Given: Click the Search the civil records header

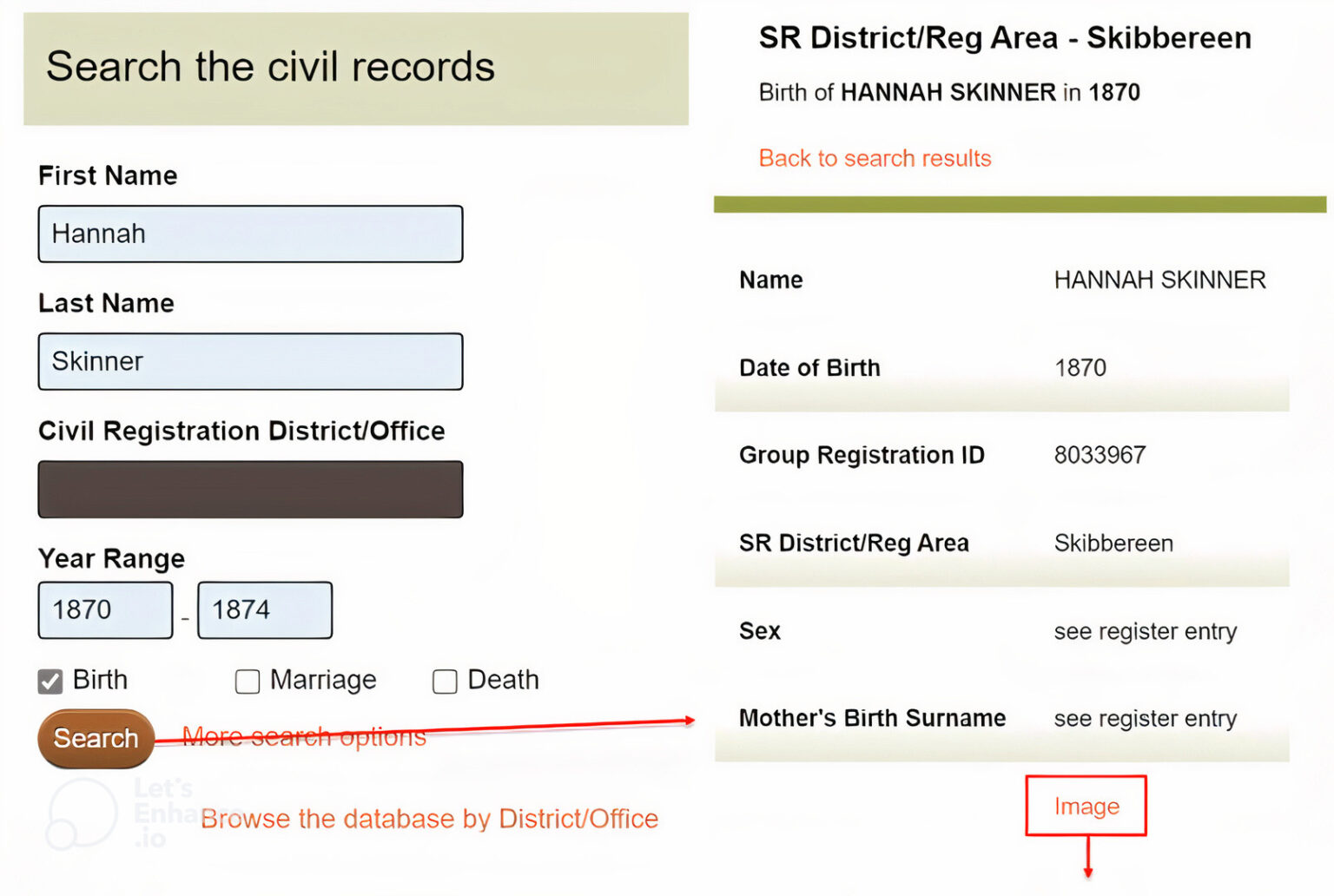Looking at the screenshot, I should [x=270, y=67].
